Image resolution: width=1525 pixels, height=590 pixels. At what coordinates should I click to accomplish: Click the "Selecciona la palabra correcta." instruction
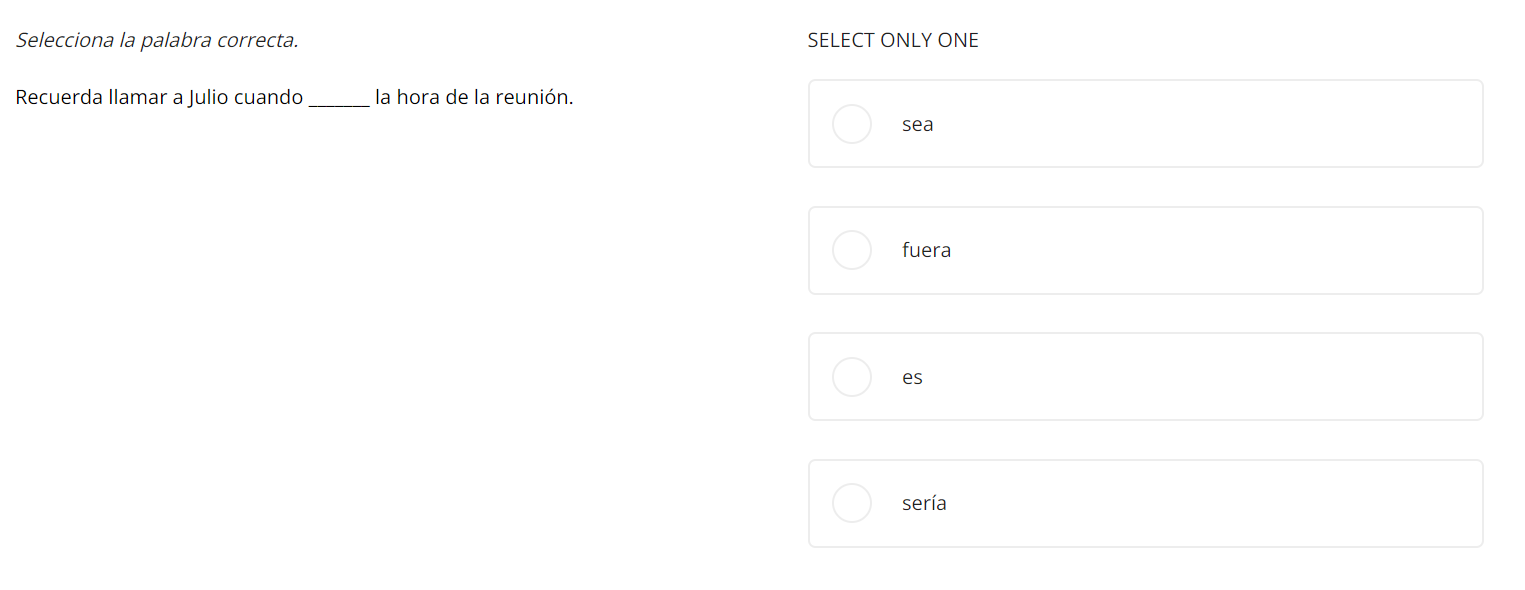tap(157, 41)
